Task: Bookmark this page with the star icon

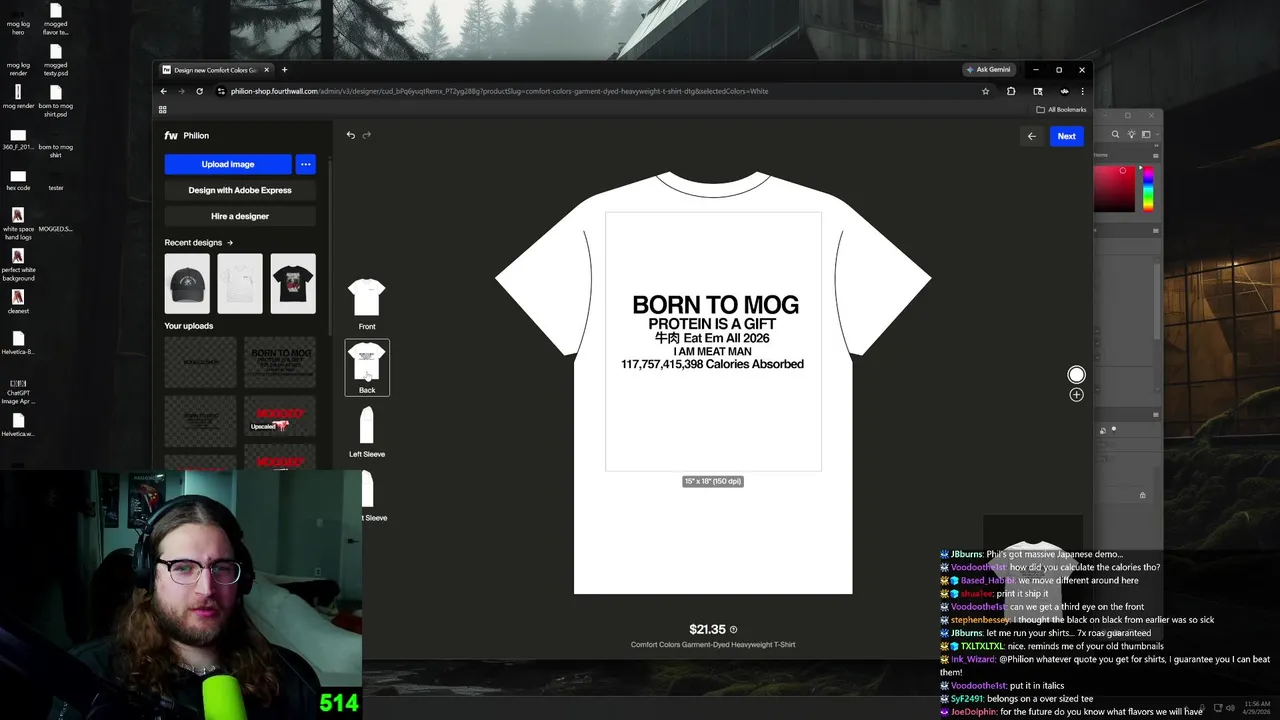Action: (x=985, y=91)
